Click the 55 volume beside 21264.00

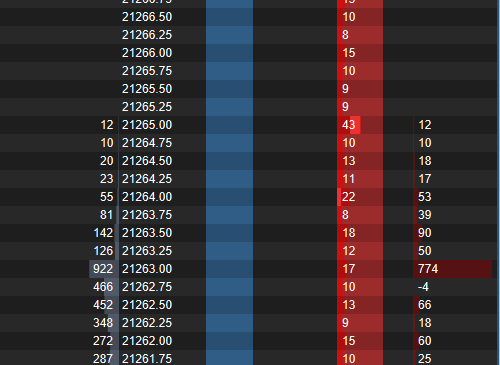click(x=107, y=197)
